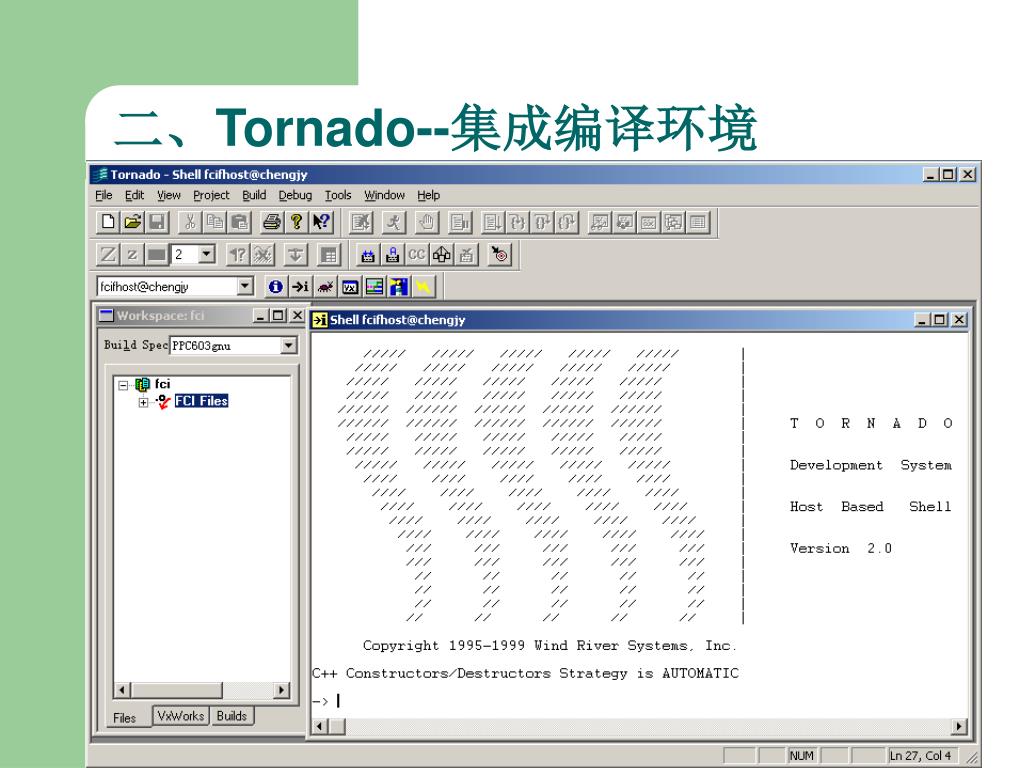Click the Ln 27, Col 4 status indicator
Image resolution: width=1024 pixels, height=768 pixels.
tap(922, 756)
